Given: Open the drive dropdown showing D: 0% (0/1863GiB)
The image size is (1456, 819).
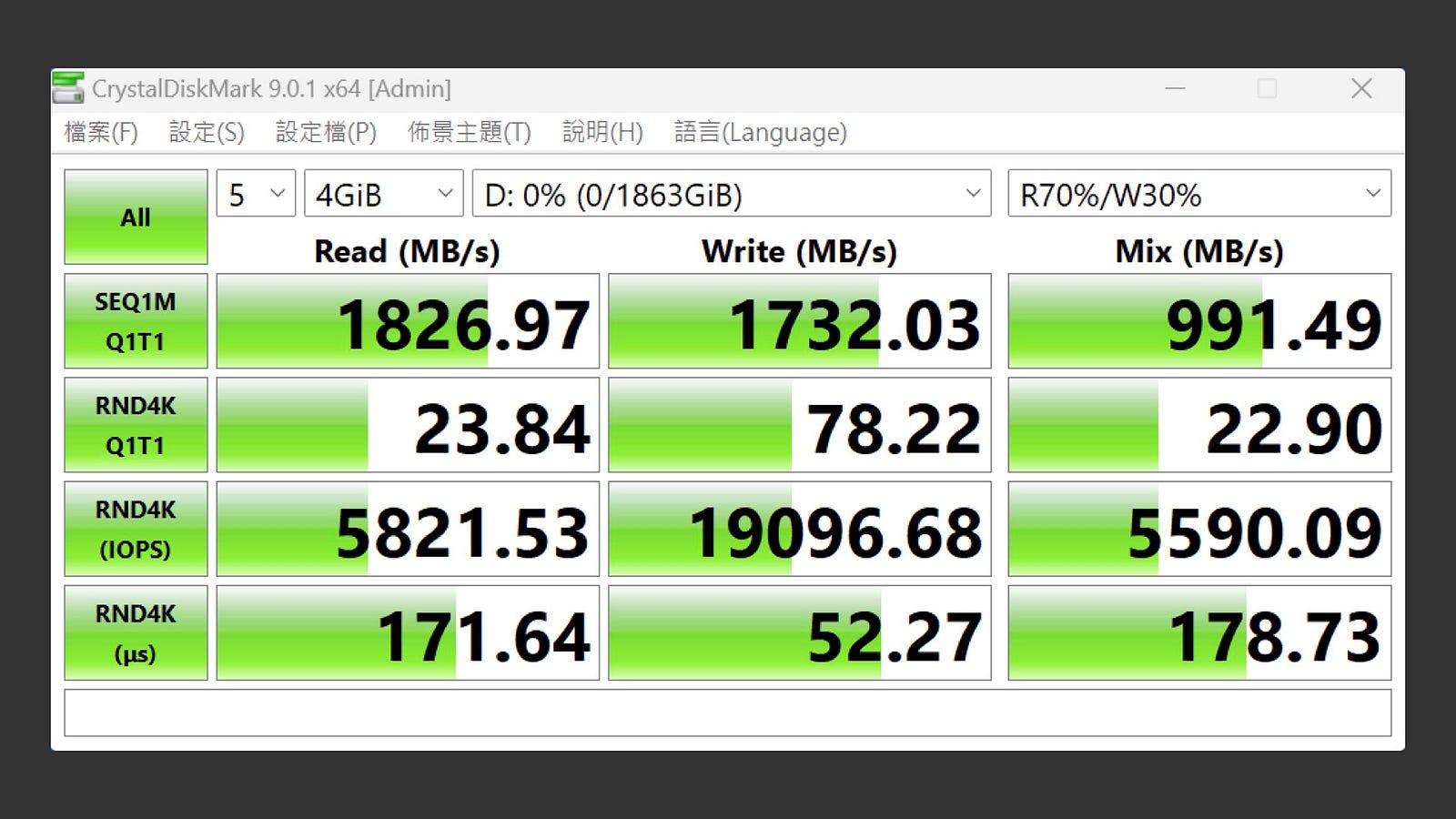Looking at the screenshot, I should [x=732, y=194].
